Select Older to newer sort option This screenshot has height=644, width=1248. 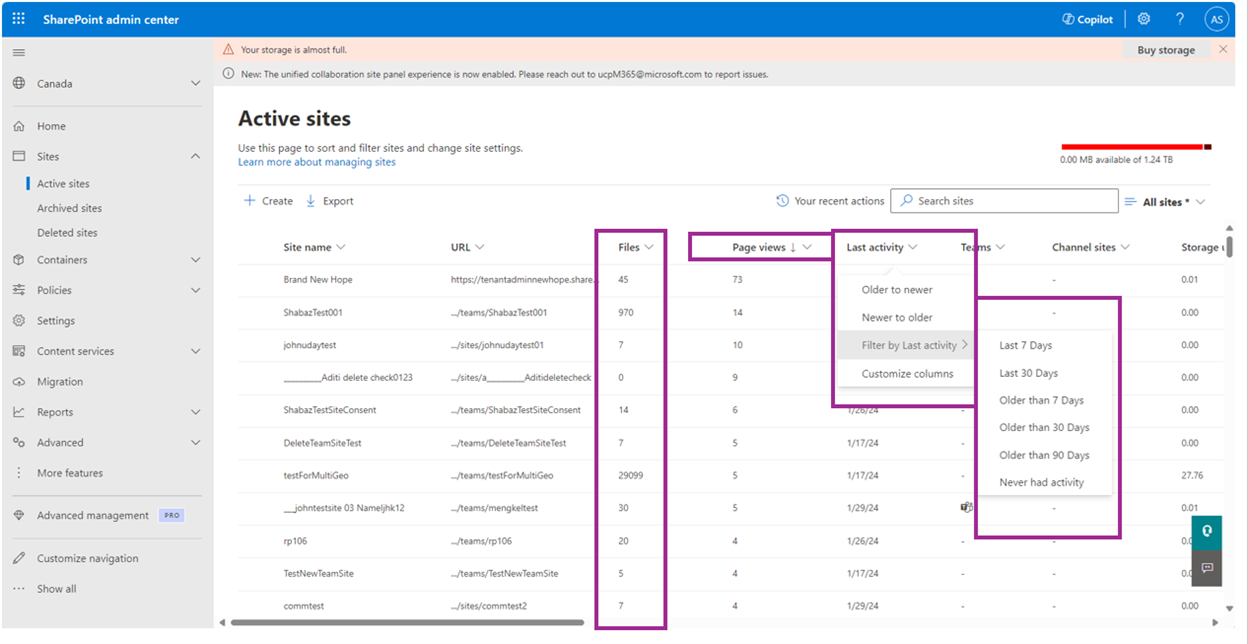(x=897, y=290)
